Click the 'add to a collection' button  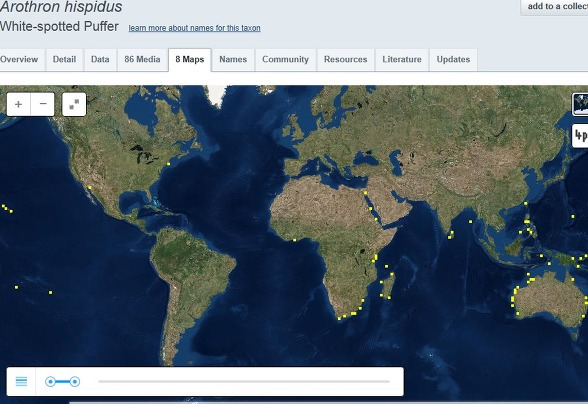click(554, 7)
